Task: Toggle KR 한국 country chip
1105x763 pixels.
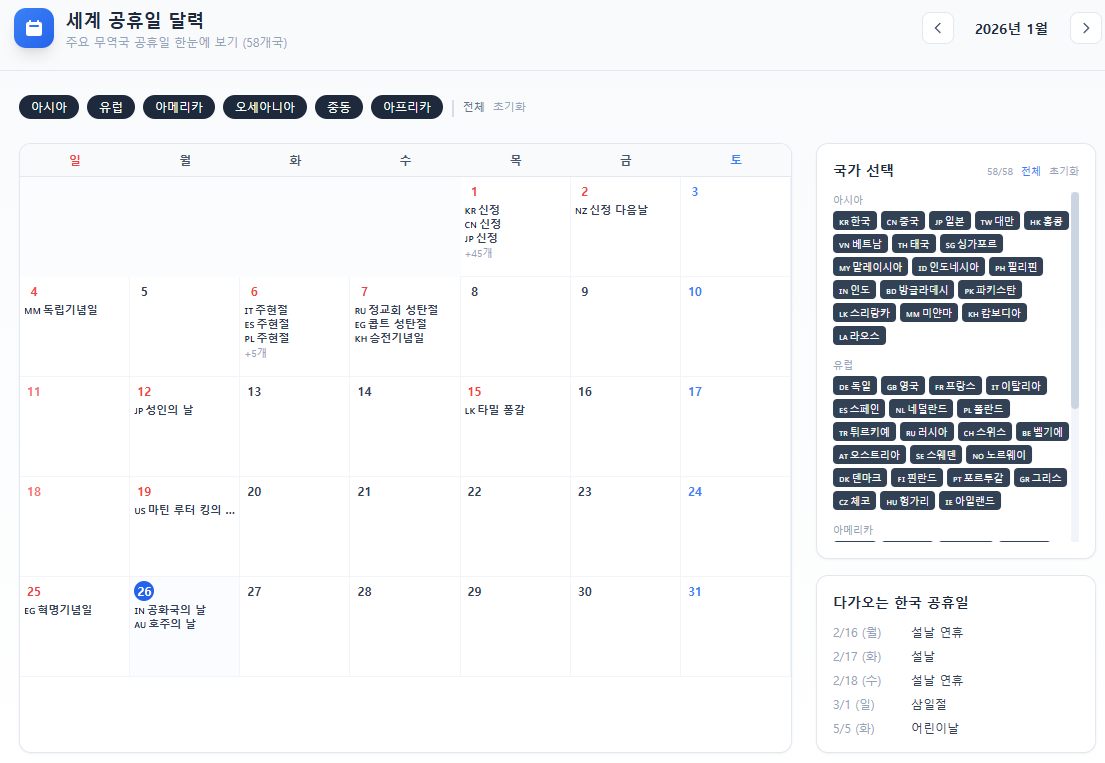Action: [854, 221]
